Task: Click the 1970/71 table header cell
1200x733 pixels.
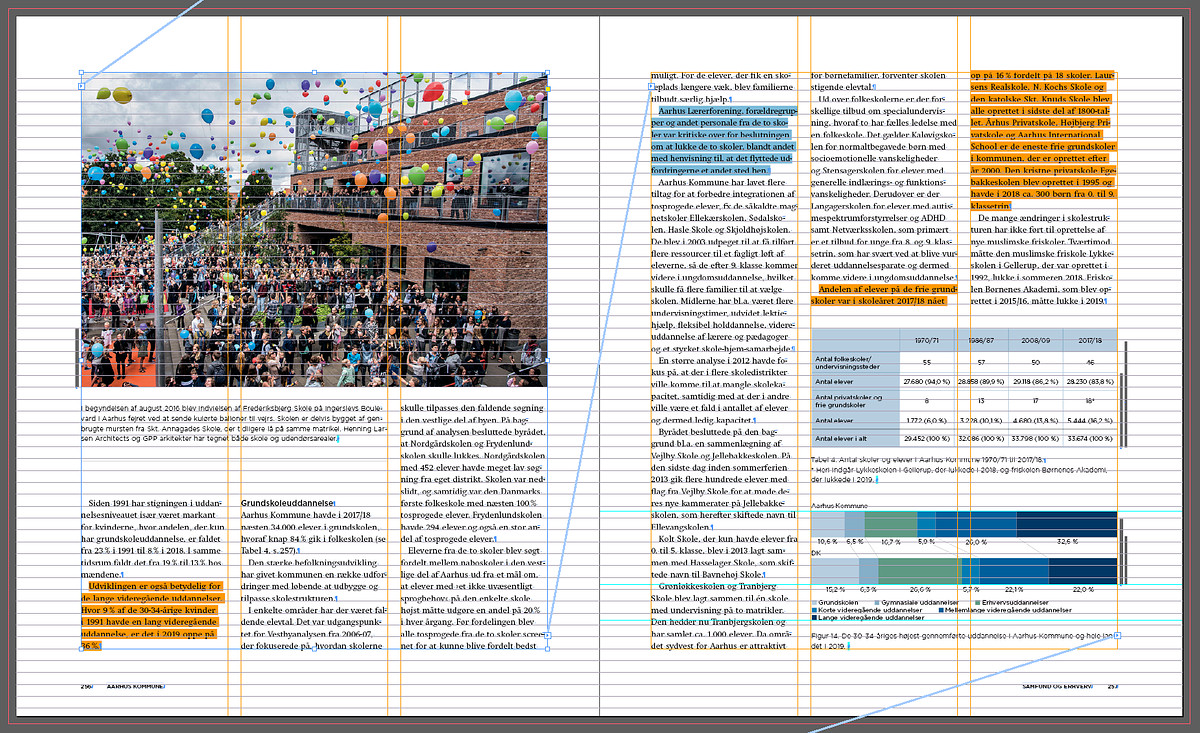Action: pos(927,341)
